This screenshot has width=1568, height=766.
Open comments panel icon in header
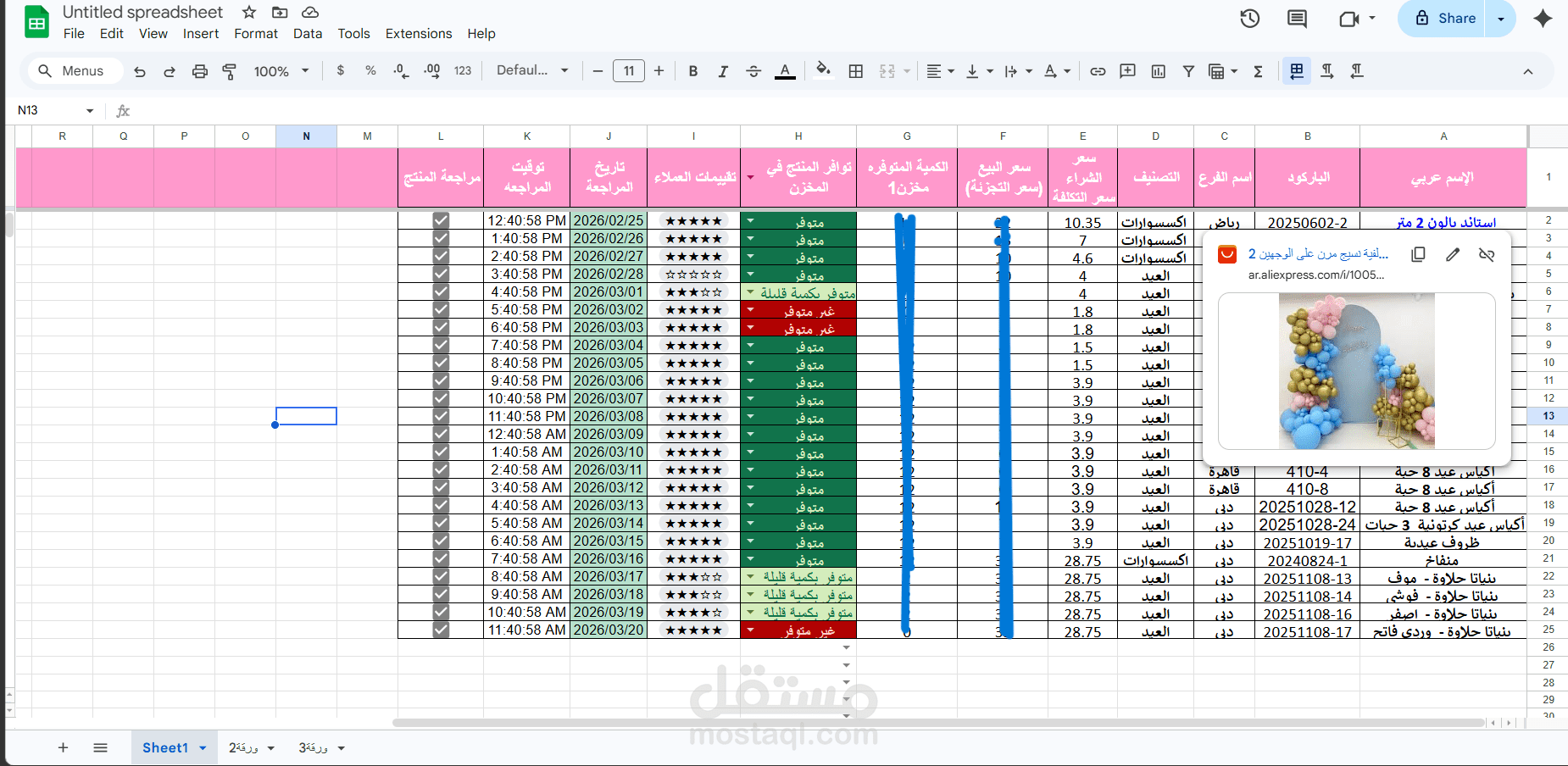coord(1297,19)
